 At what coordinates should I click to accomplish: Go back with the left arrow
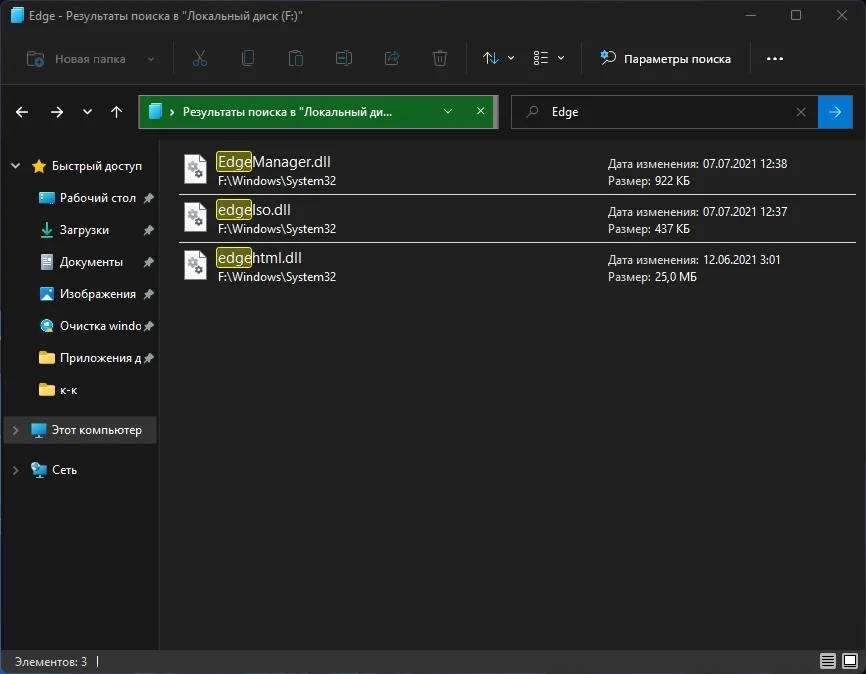(22, 112)
